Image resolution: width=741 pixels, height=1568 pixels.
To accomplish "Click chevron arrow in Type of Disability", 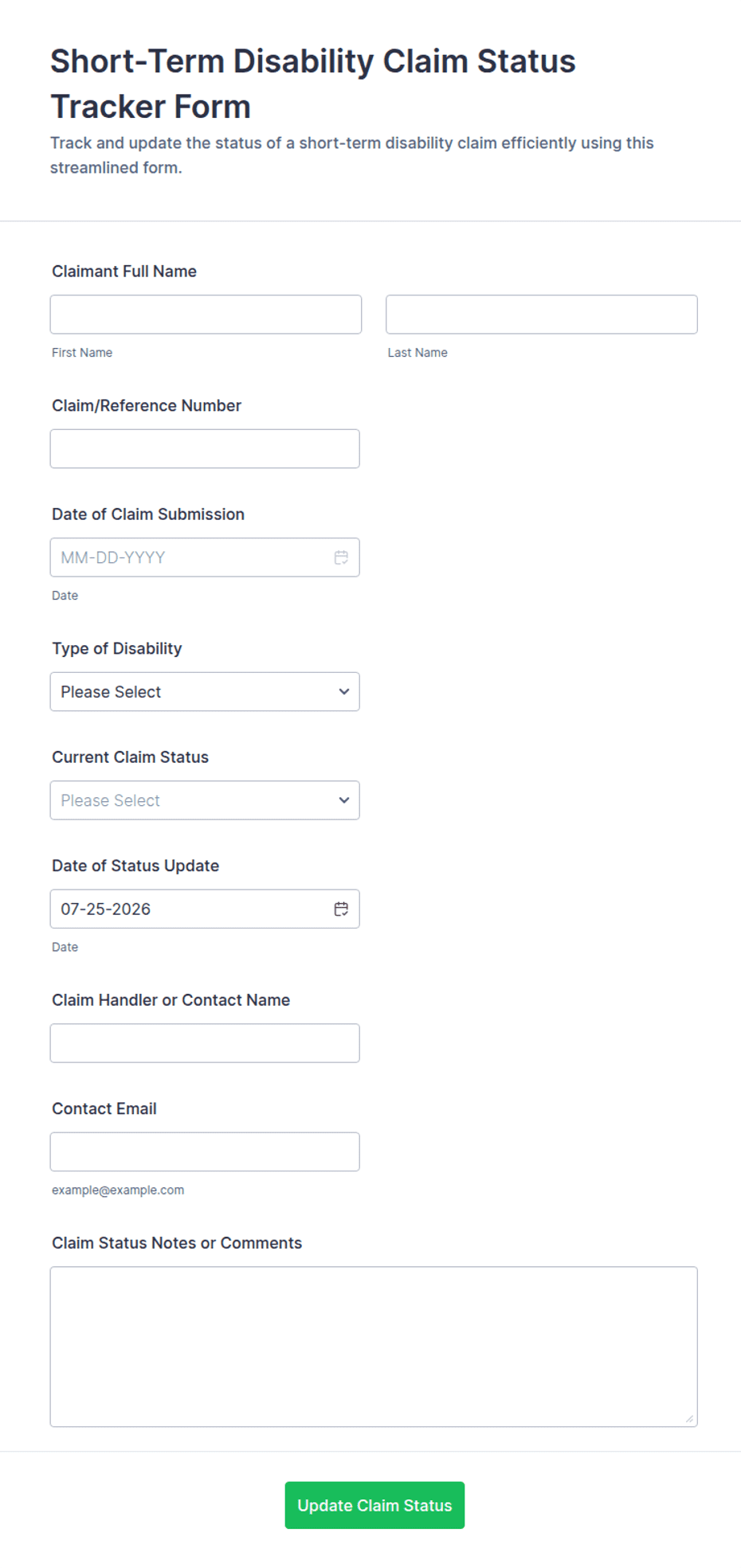I will point(343,691).
